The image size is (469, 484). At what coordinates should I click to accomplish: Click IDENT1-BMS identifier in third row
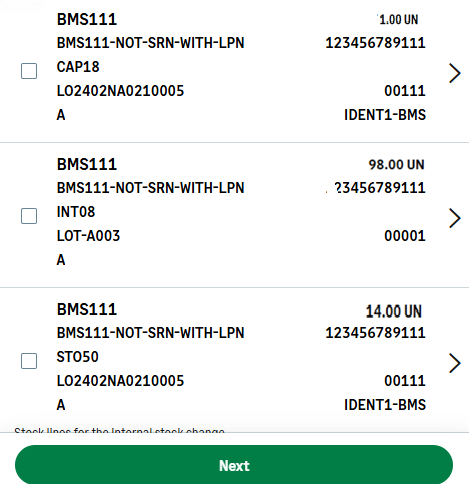tap(385, 405)
